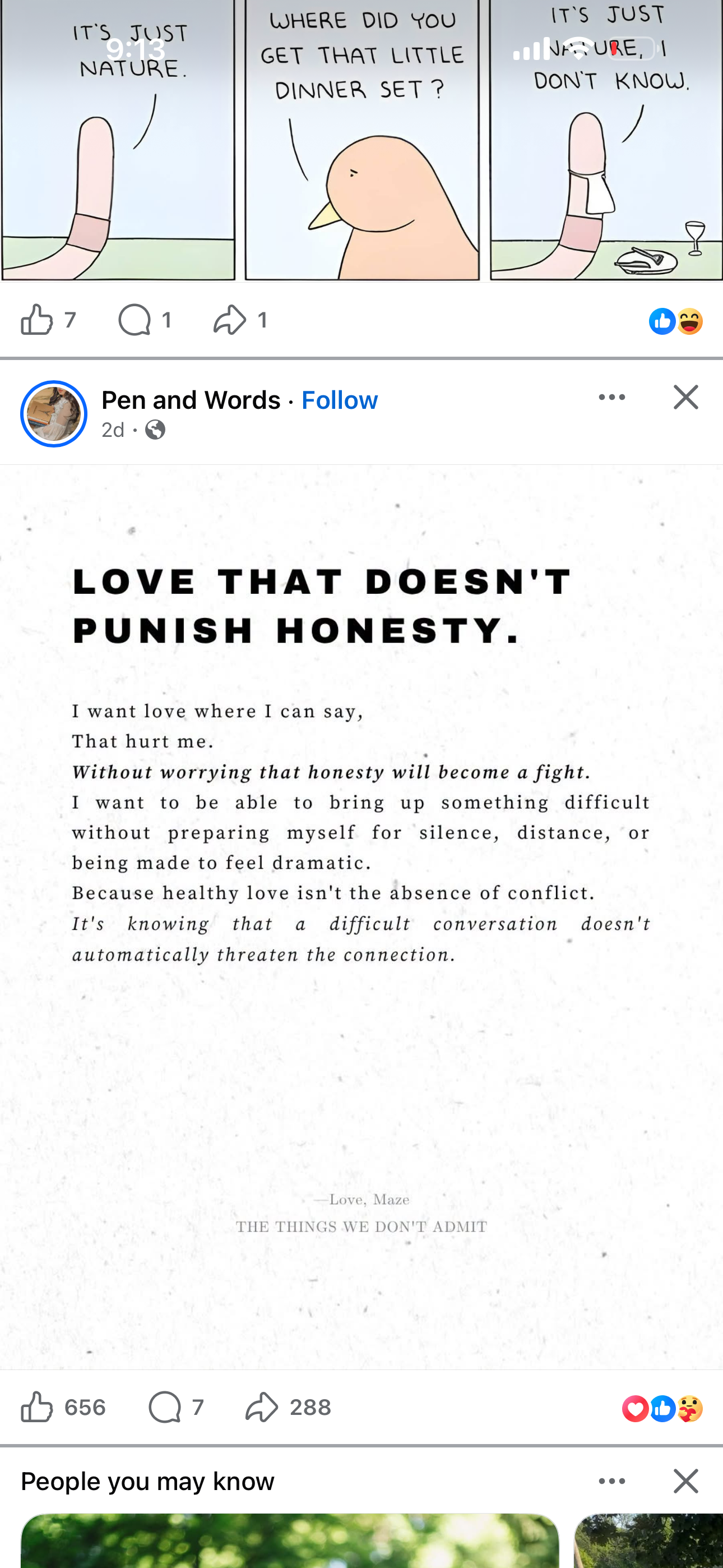The height and width of the screenshot is (1568, 723).
Task: Open the Pen and Words page name
Action: [x=191, y=400]
